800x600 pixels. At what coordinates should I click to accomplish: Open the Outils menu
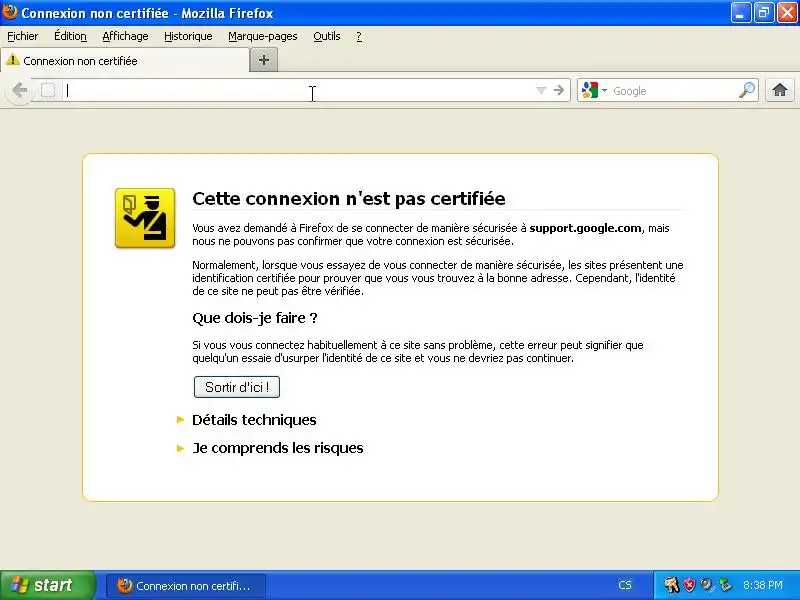[x=327, y=36]
